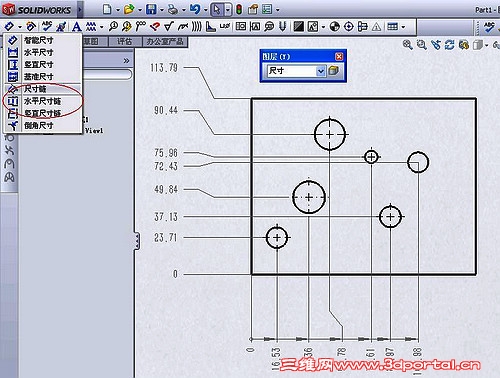500x378 pixels.
Task: Click the 49.84 dimension text
Action: [x=166, y=190]
